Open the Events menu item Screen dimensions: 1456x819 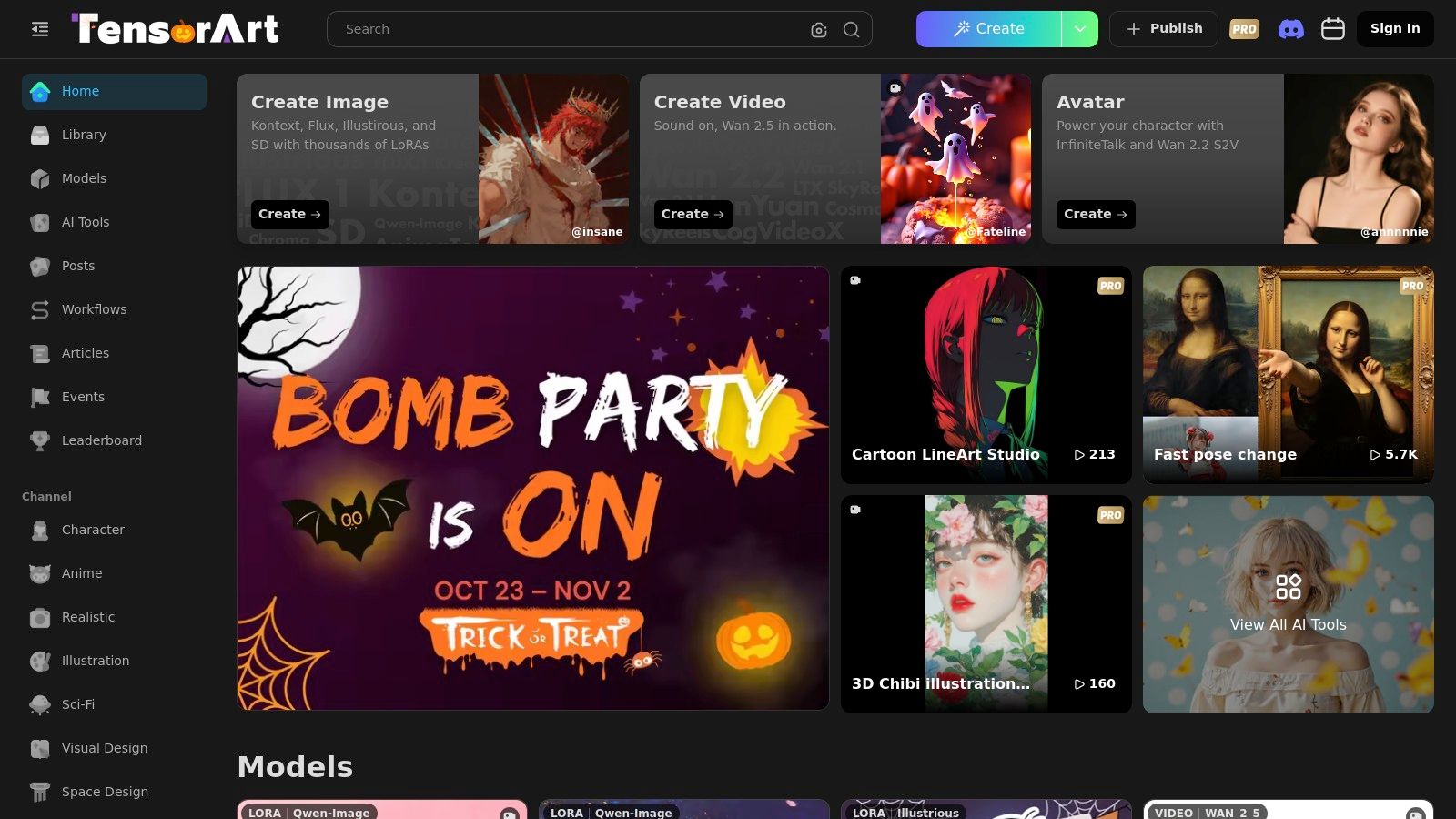114,397
